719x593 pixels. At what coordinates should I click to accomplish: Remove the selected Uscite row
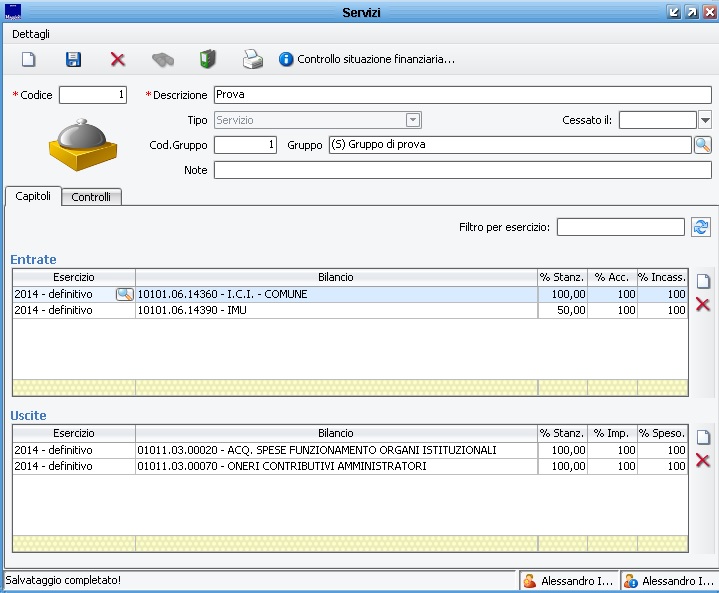[703, 460]
